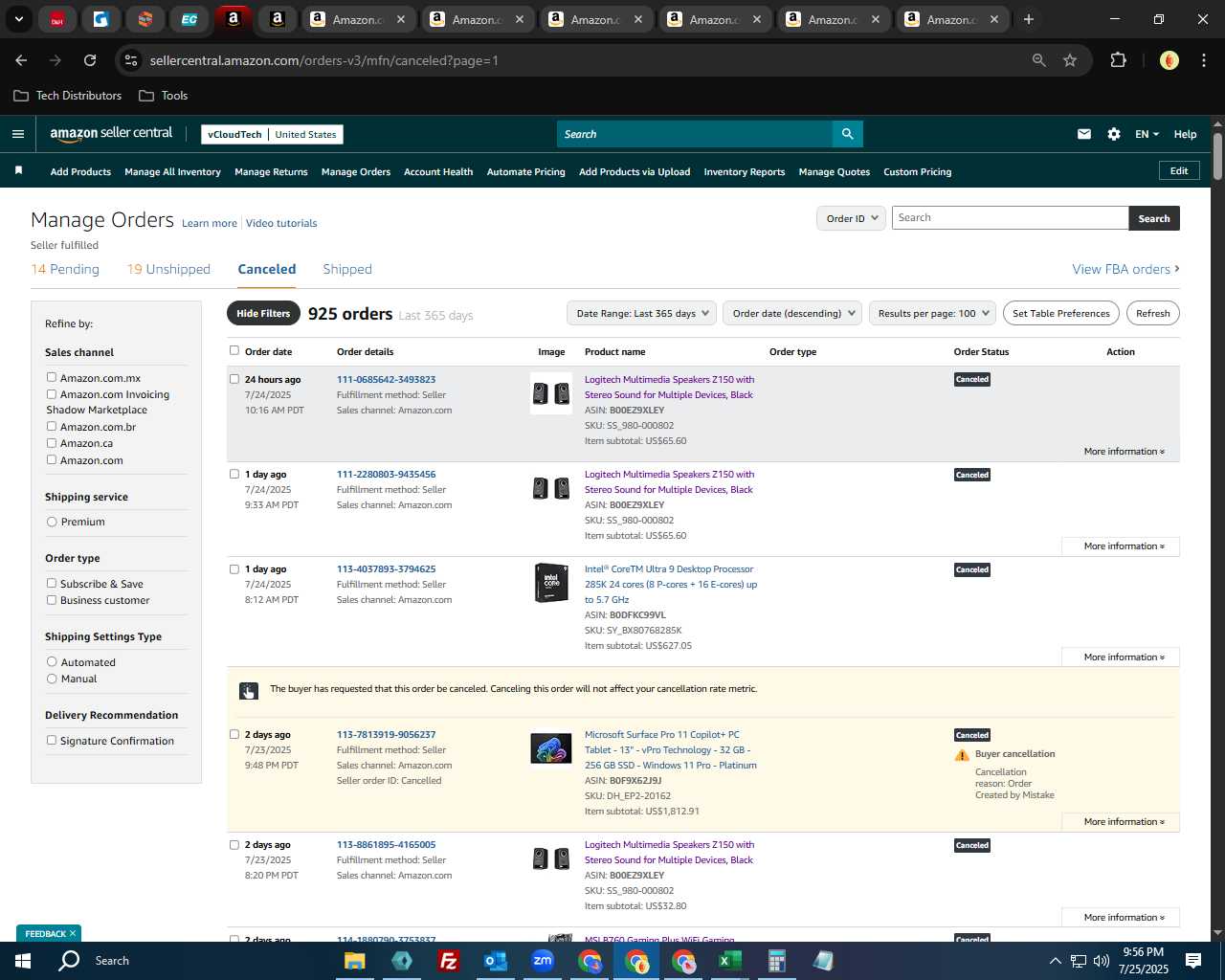Switch to the Unshipped orders tab
Screen dimensions: 1225x980
coord(168,269)
